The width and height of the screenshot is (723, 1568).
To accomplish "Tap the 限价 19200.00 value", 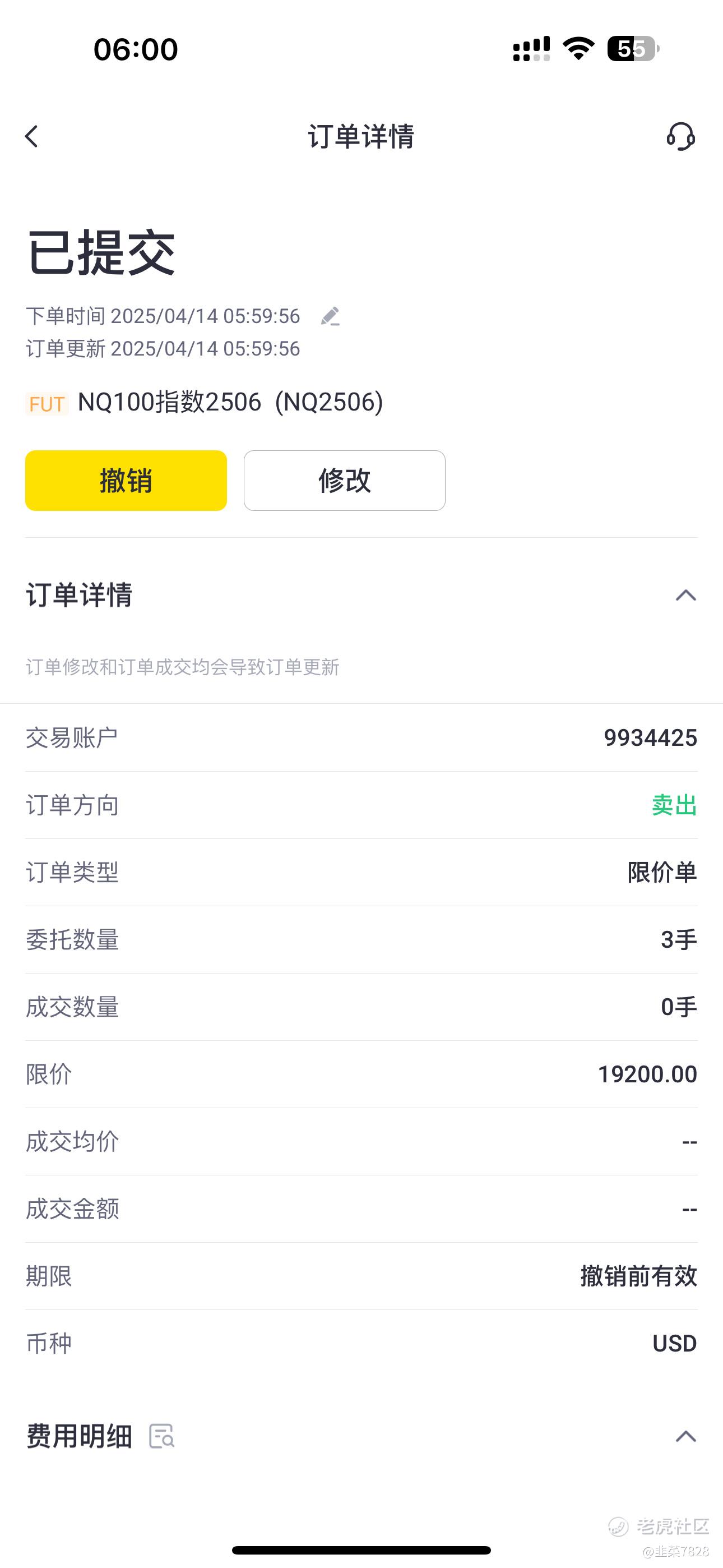I will tap(647, 1074).
